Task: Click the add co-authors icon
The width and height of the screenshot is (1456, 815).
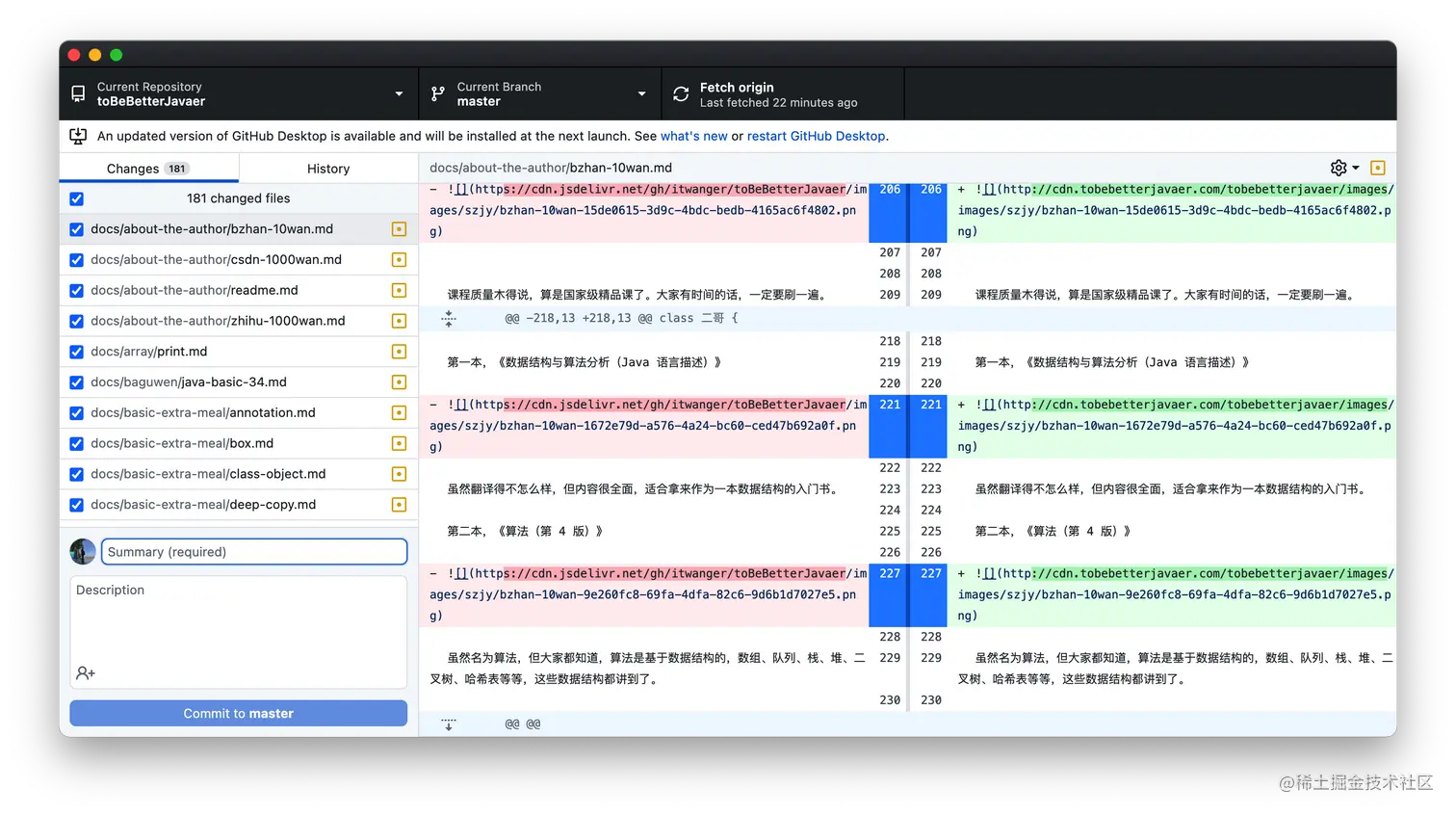Action: coord(86,672)
